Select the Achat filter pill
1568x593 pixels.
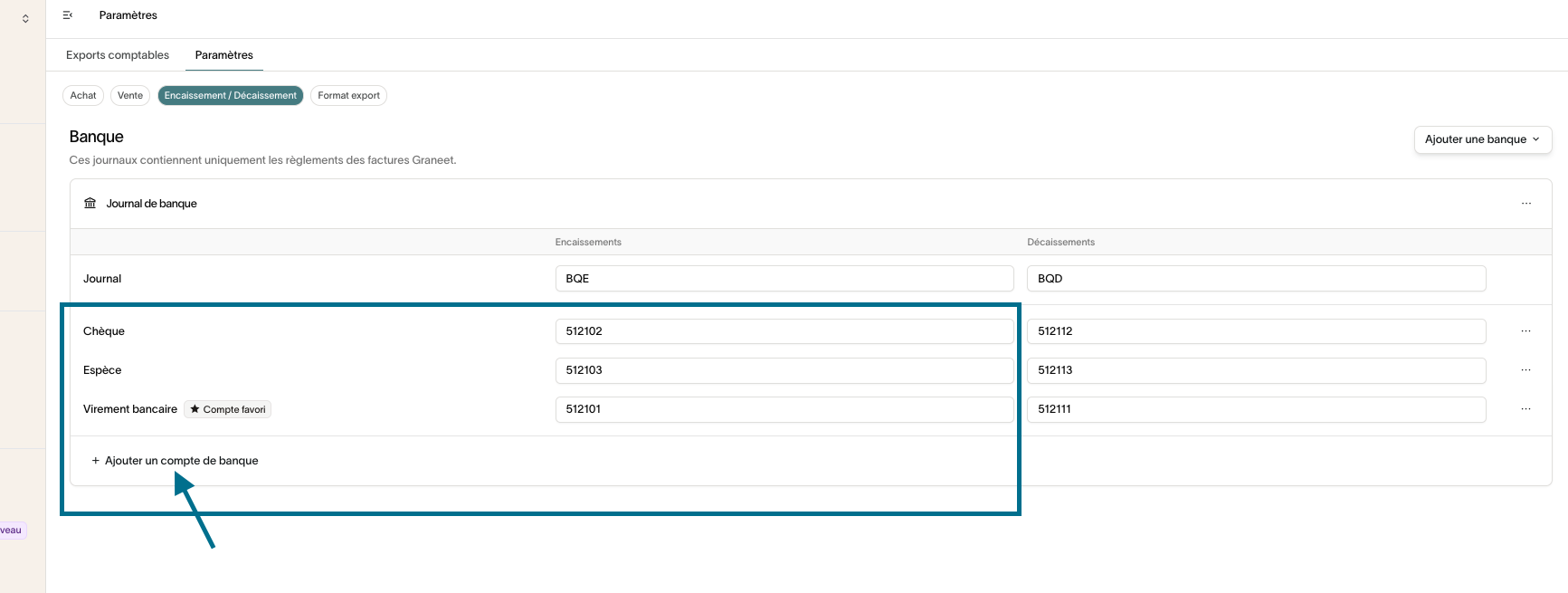click(x=83, y=96)
